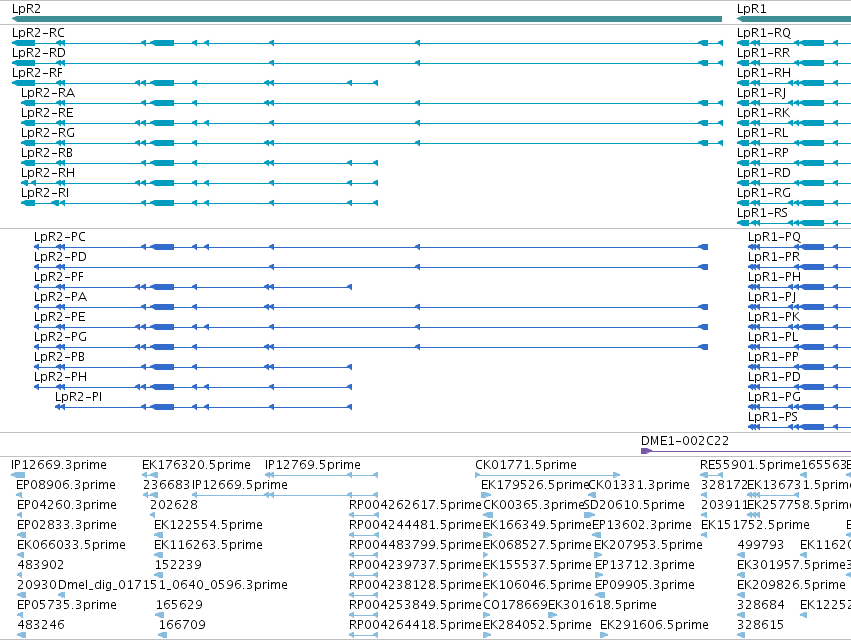Select the 152239 feature label
Image resolution: width=851 pixels, height=640 pixels.
pyautogui.click(x=178, y=566)
